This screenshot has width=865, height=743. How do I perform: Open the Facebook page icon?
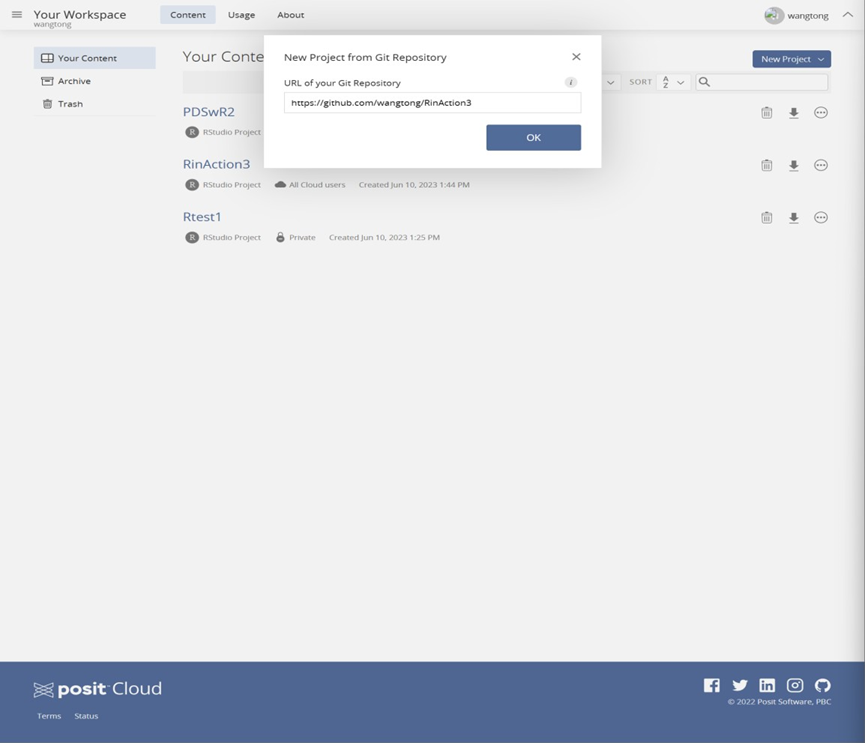pyautogui.click(x=712, y=685)
